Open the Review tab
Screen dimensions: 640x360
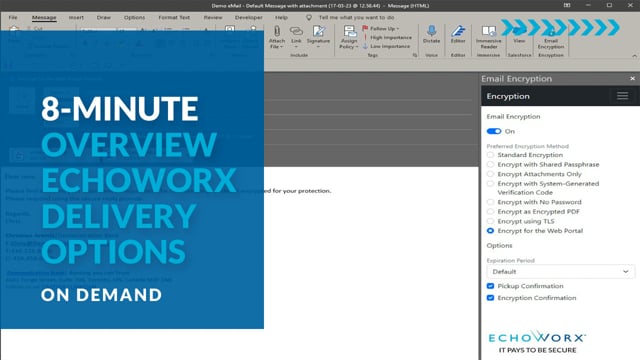coord(213,18)
